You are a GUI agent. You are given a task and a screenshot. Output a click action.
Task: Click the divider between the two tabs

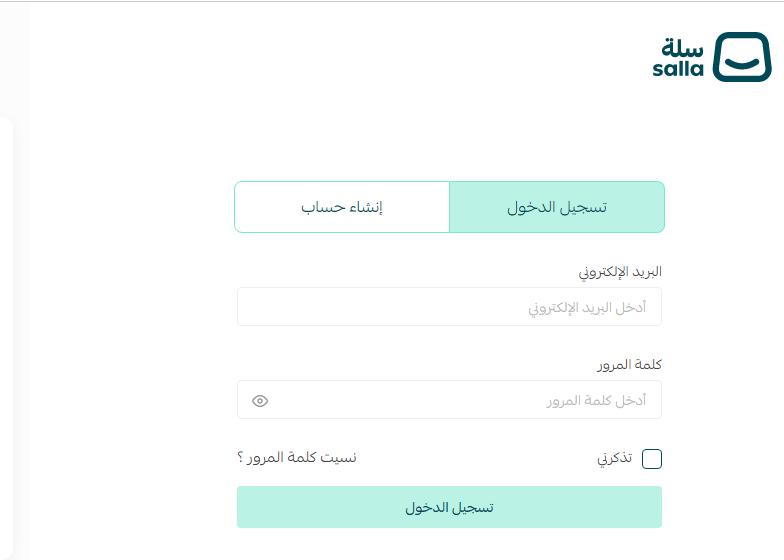(x=450, y=207)
